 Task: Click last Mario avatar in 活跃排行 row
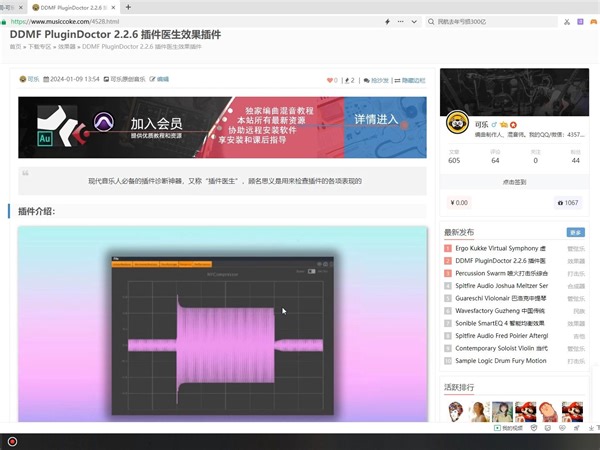572,411
